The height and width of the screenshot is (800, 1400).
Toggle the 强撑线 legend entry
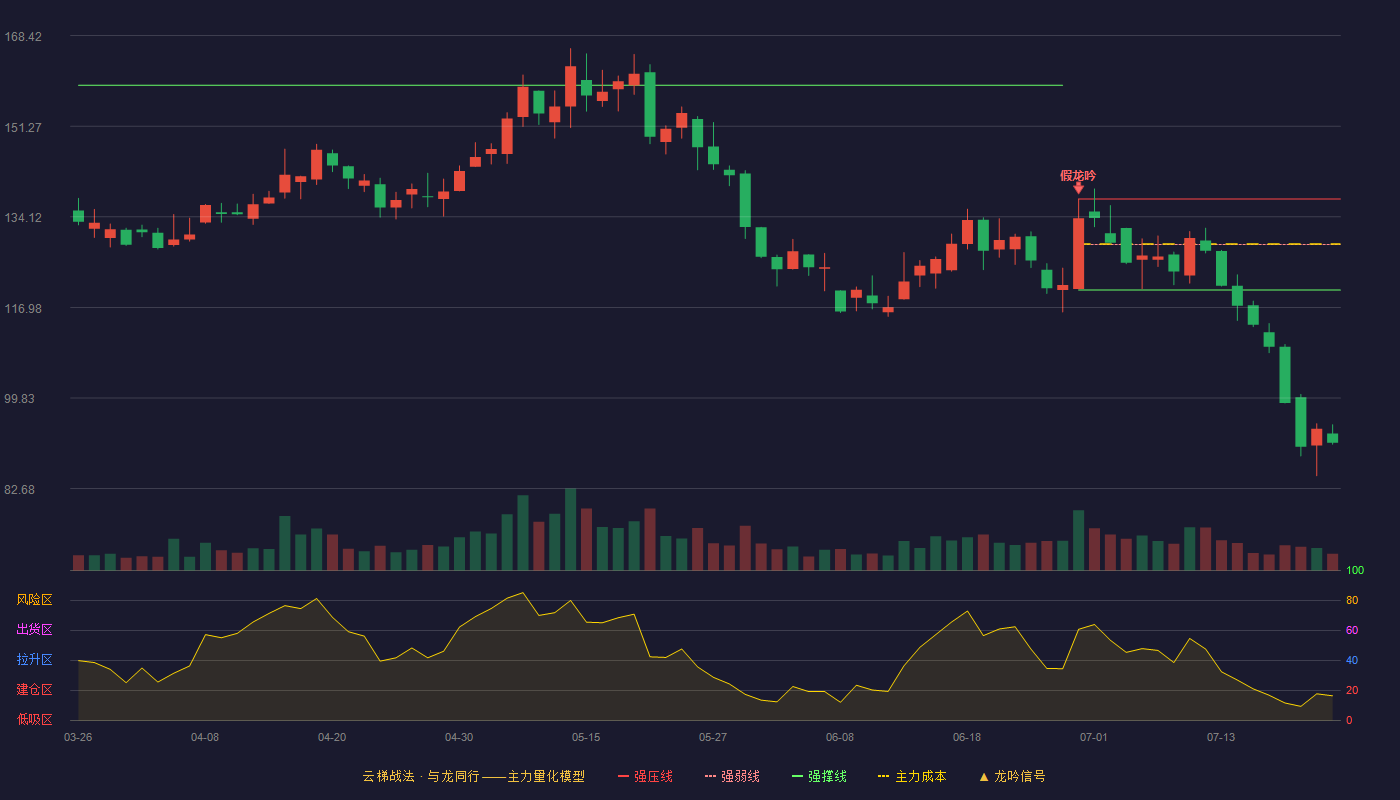(x=819, y=776)
